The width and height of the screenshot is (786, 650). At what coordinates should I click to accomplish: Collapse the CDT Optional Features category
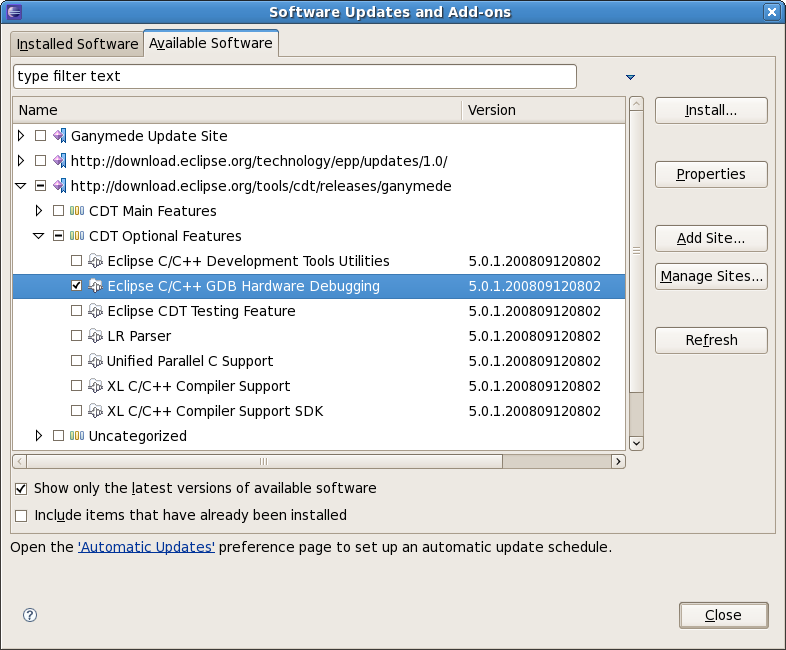(x=39, y=236)
